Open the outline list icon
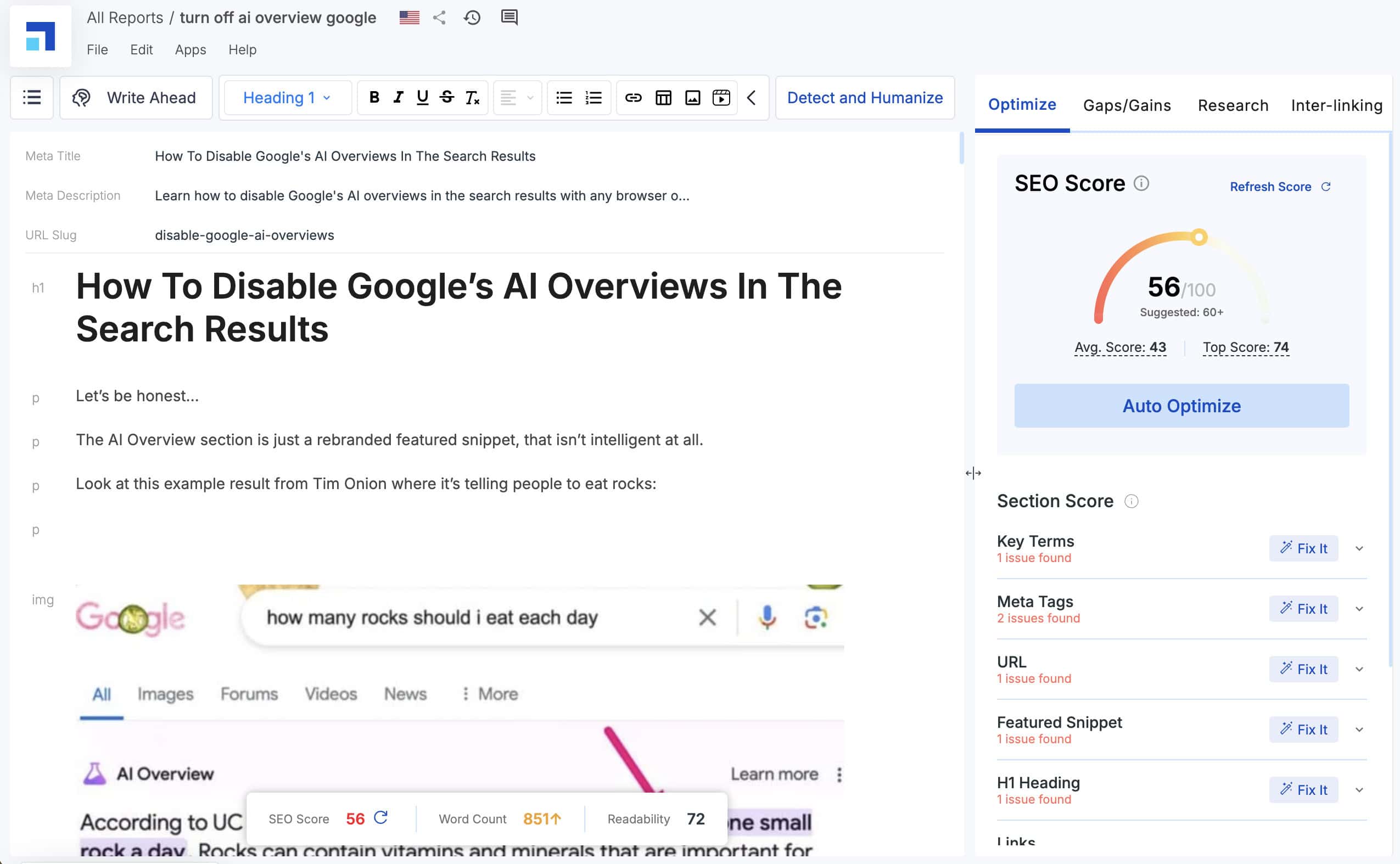This screenshot has height=864, width=1400. click(32, 98)
